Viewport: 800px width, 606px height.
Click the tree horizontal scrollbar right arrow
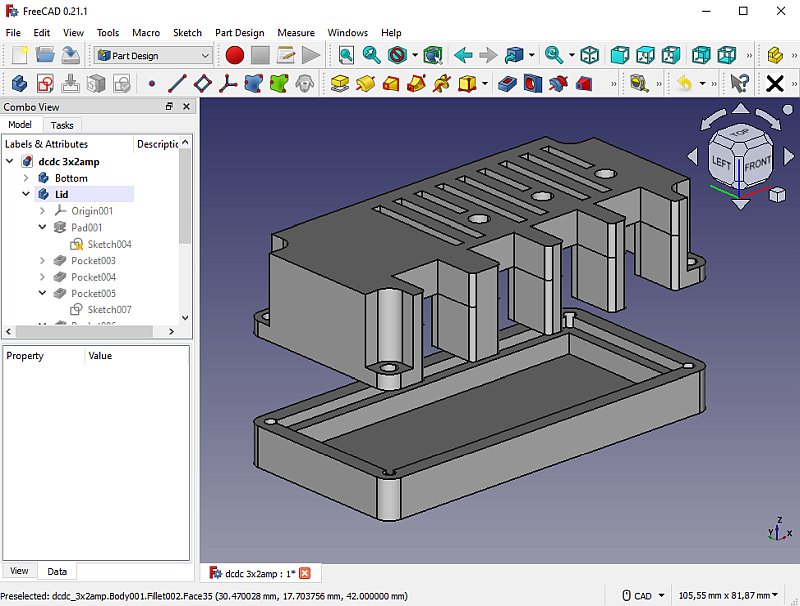(171, 332)
